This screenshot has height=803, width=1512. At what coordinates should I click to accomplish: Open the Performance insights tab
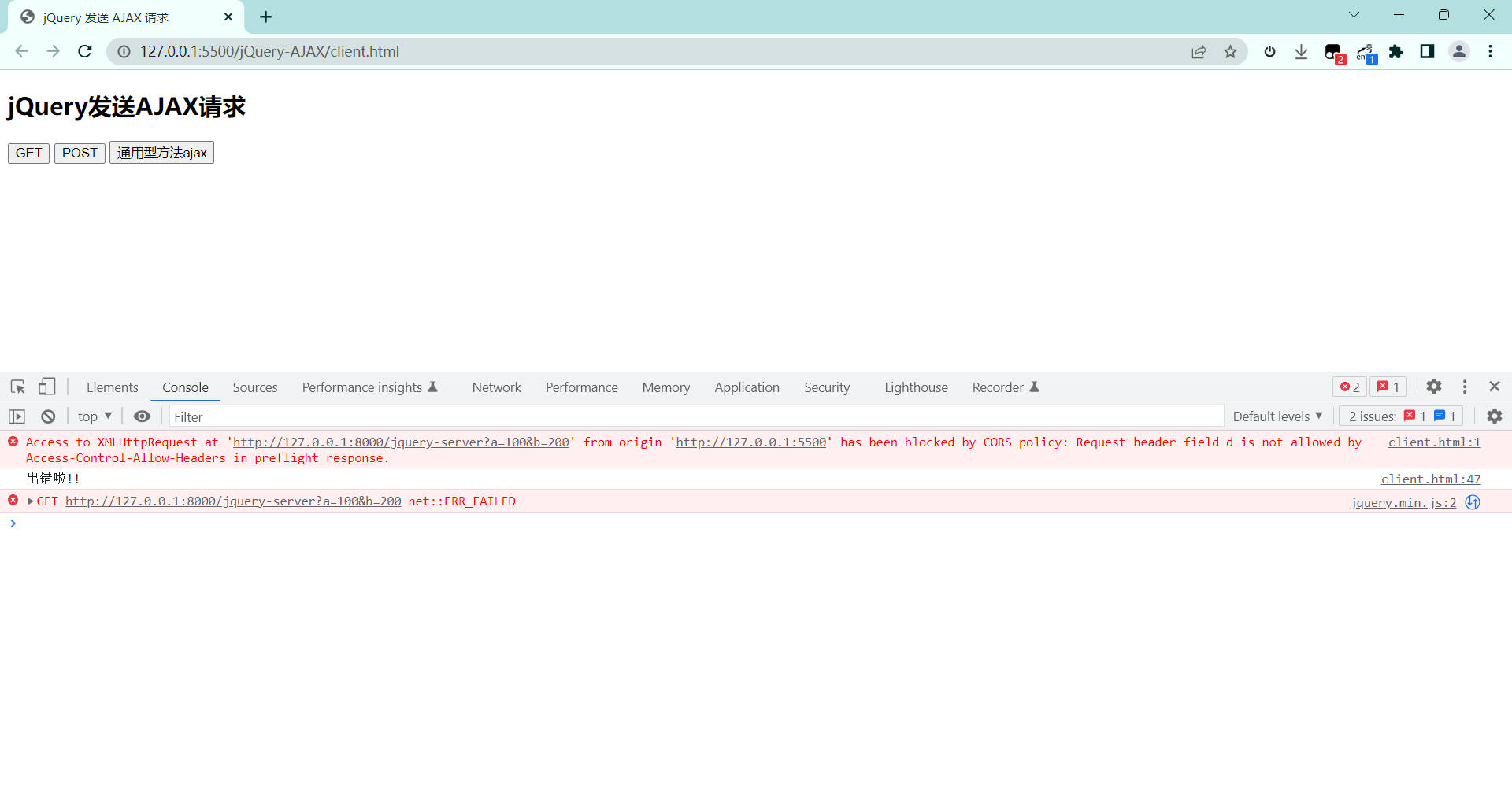pyautogui.click(x=369, y=387)
